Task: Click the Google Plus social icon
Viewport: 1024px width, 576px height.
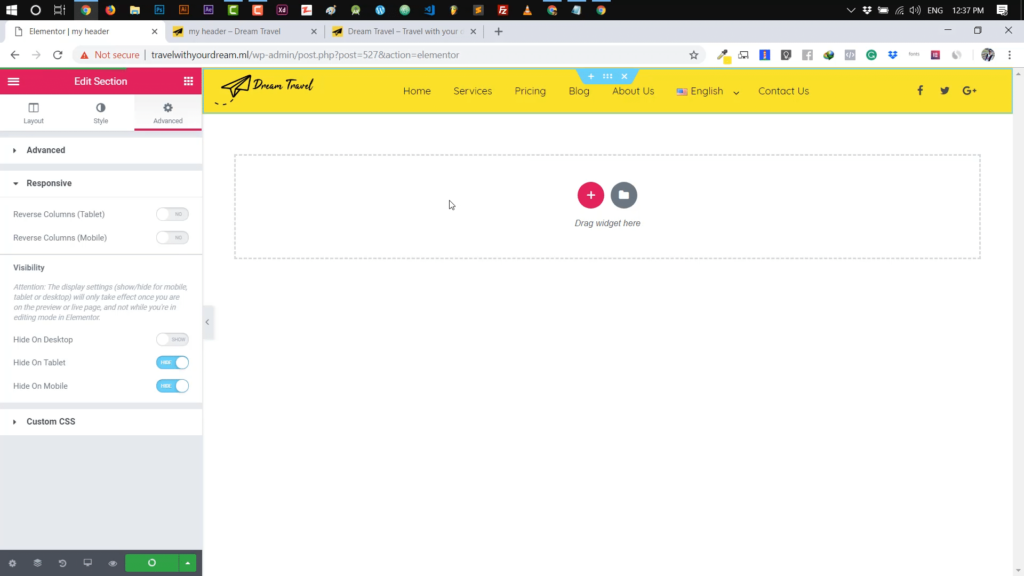Action: (970, 91)
